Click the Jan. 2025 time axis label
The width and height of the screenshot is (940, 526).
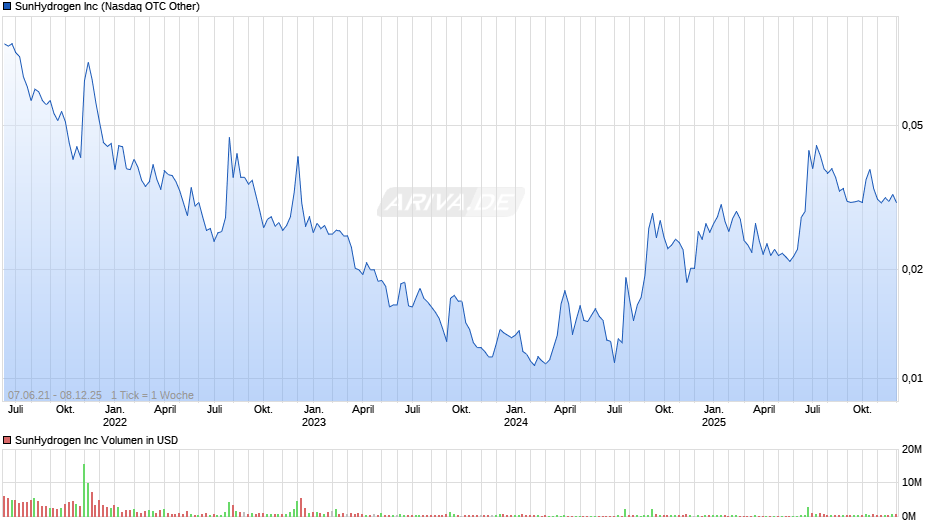(713, 416)
